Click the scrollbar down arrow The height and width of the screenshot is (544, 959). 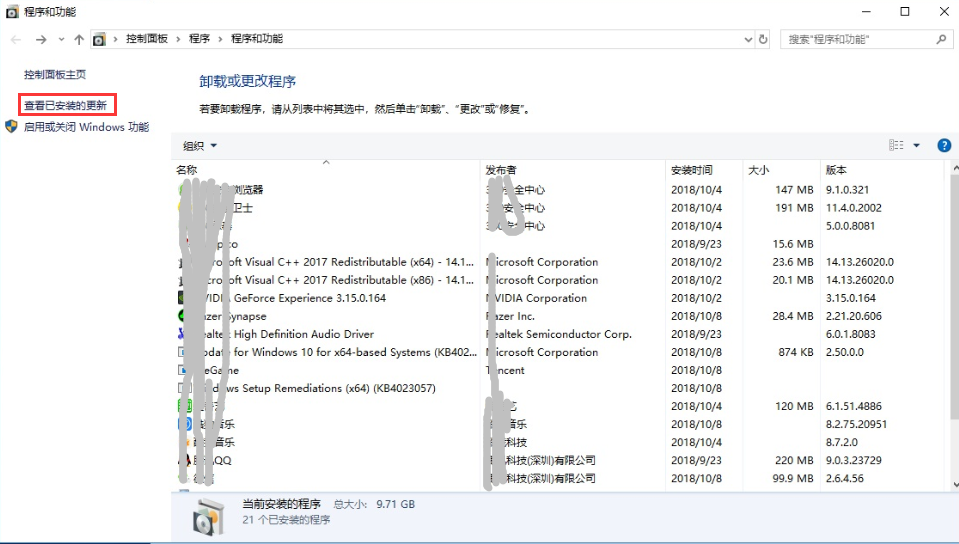(x=955, y=485)
